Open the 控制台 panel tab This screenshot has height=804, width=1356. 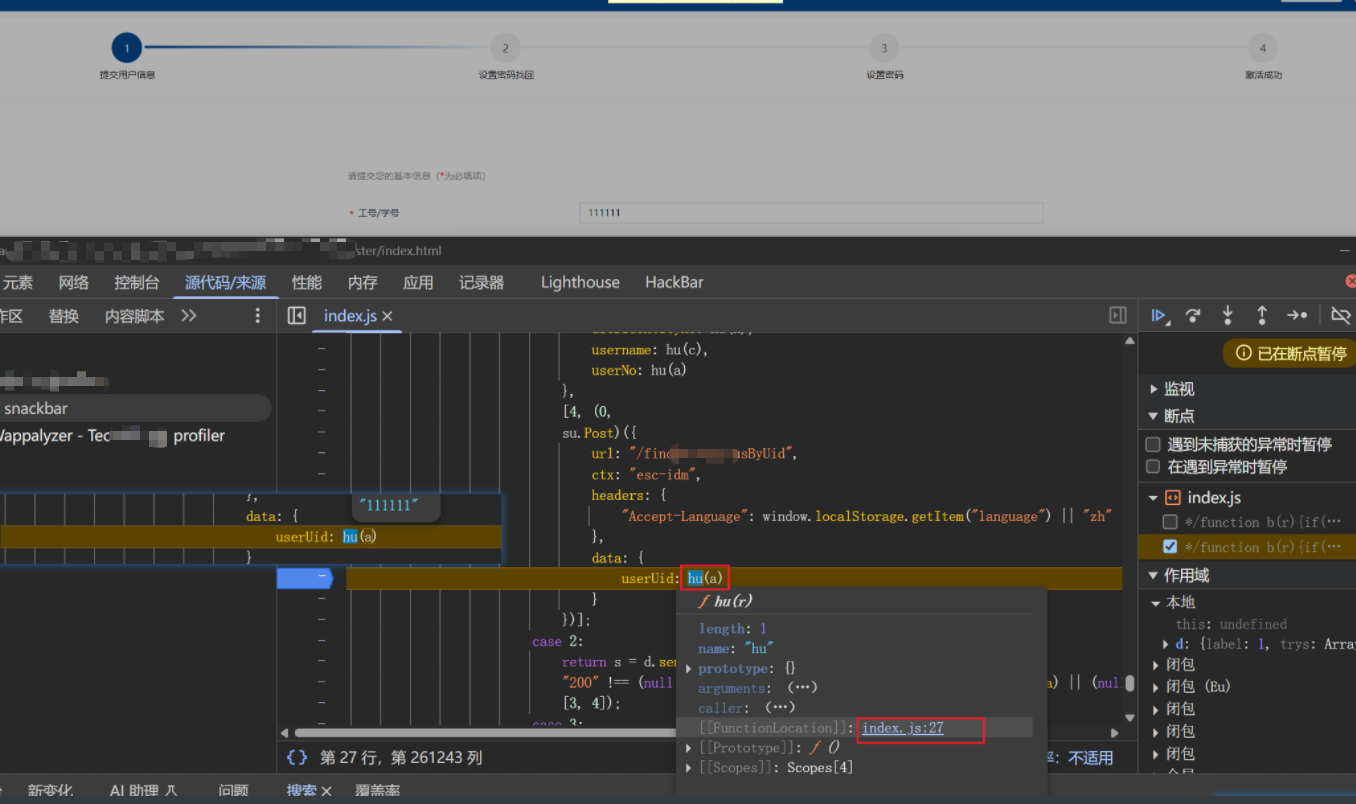pos(137,282)
